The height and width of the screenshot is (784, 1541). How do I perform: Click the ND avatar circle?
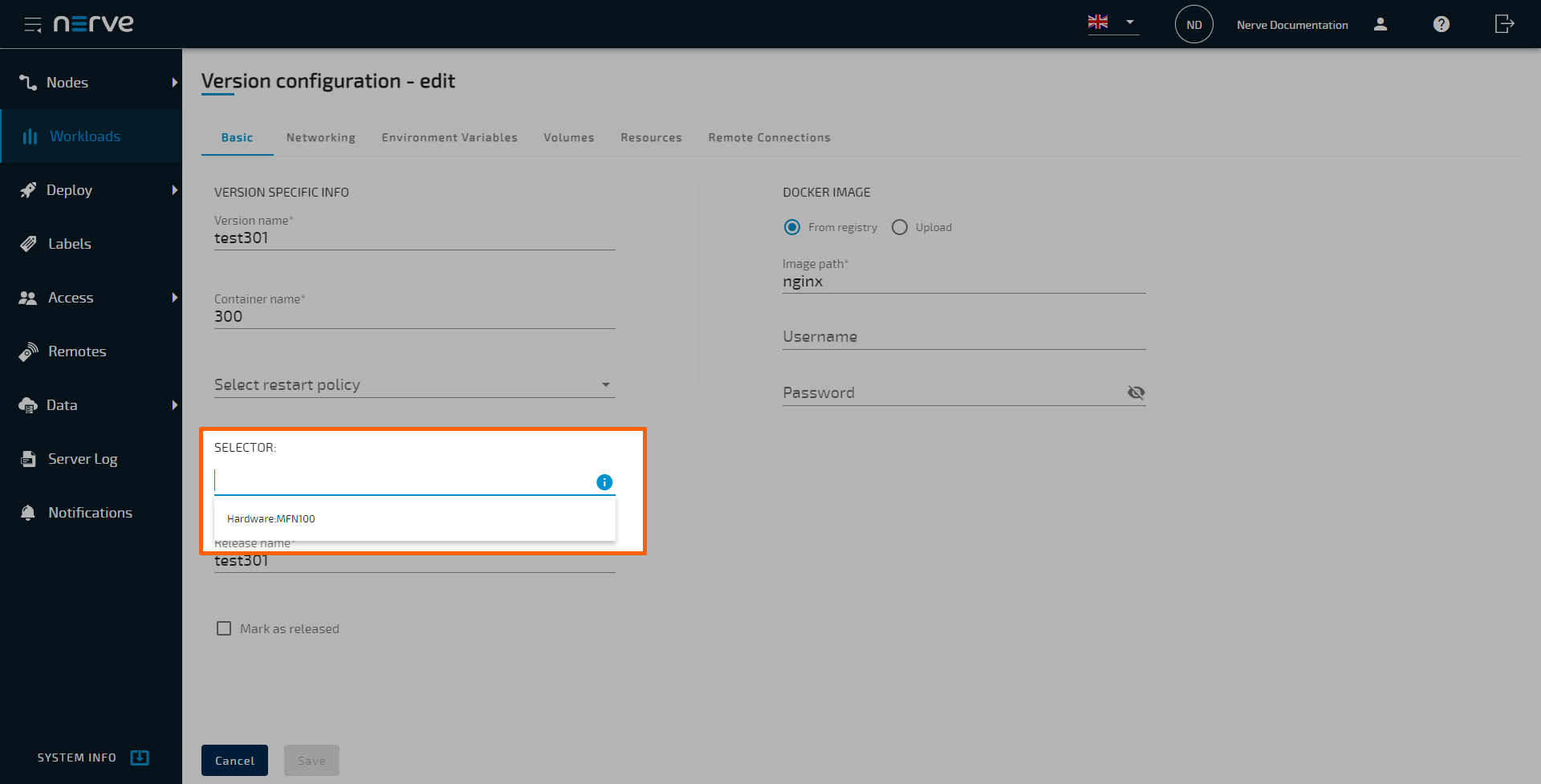tap(1193, 25)
